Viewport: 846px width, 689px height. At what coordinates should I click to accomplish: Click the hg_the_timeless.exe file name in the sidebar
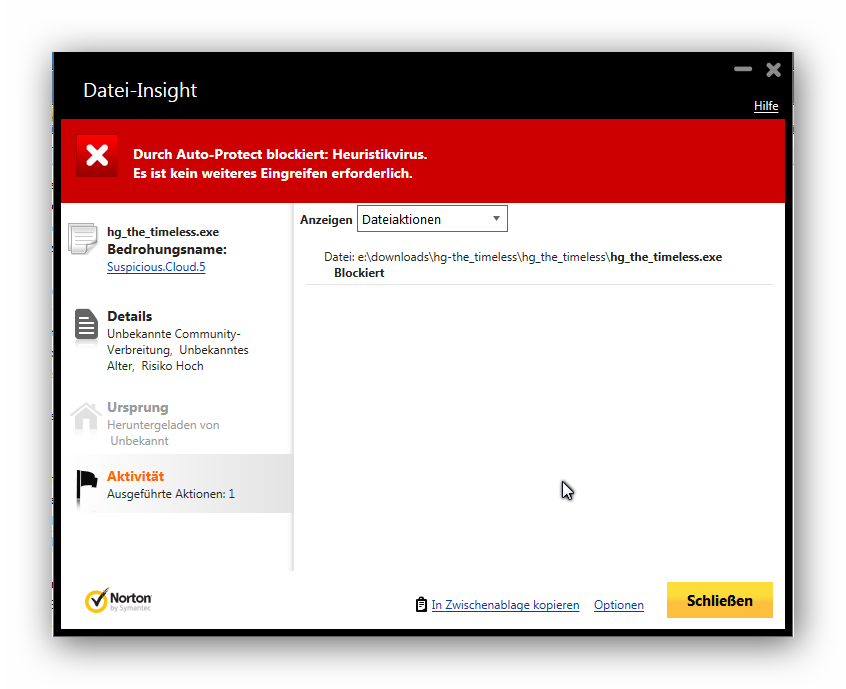point(163,232)
